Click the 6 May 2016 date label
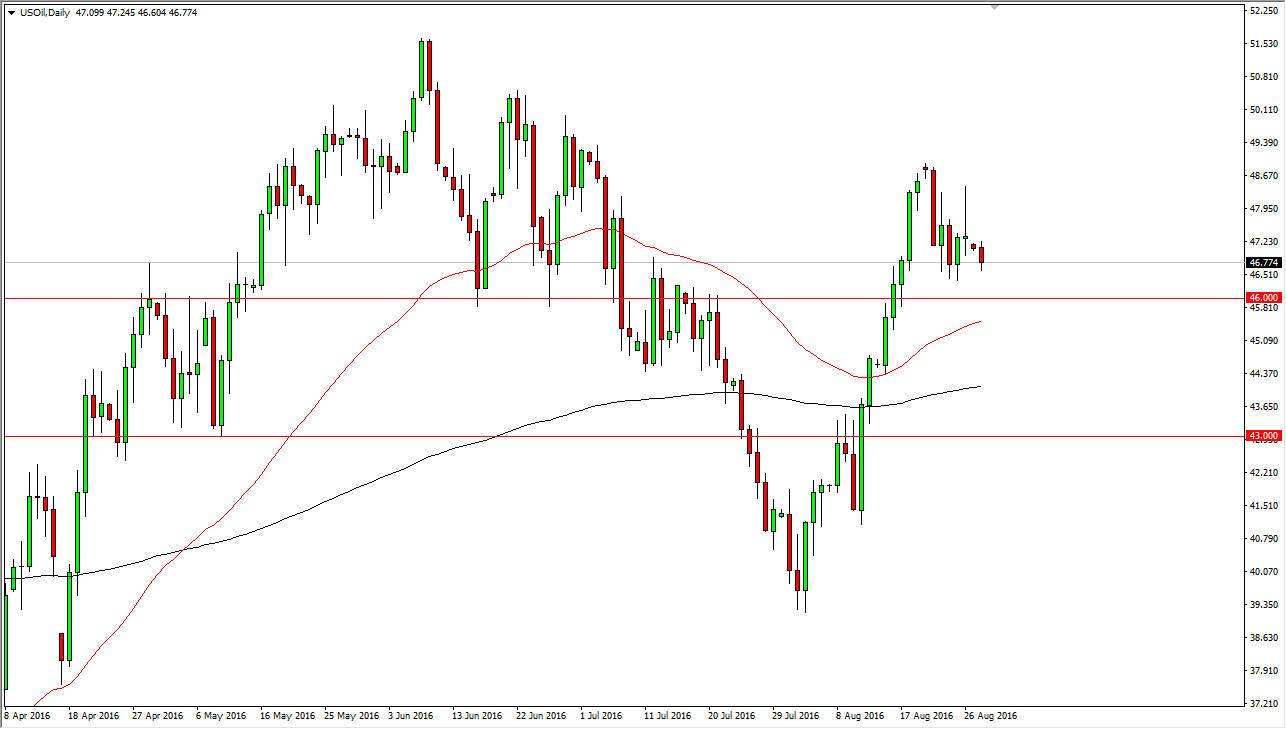The width and height of the screenshot is (1286, 729). click(x=221, y=716)
